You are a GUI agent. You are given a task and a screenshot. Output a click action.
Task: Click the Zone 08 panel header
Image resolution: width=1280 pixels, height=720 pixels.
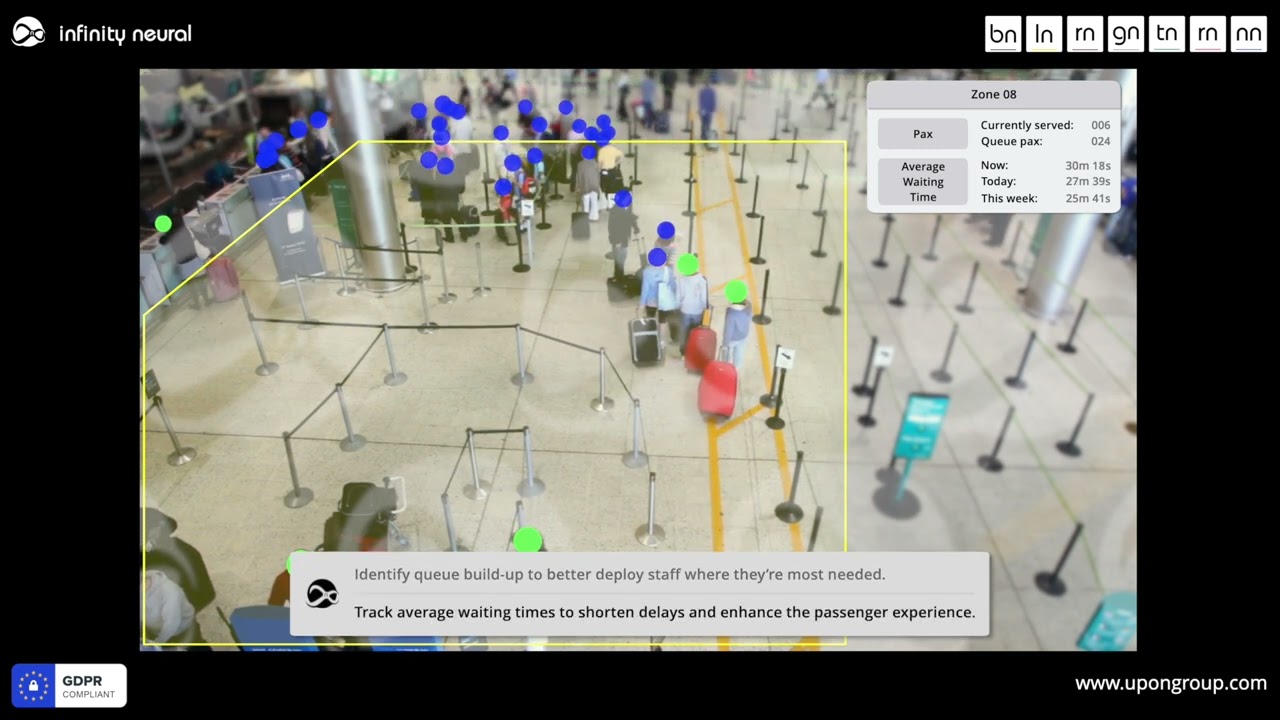(x=994, y=95)
